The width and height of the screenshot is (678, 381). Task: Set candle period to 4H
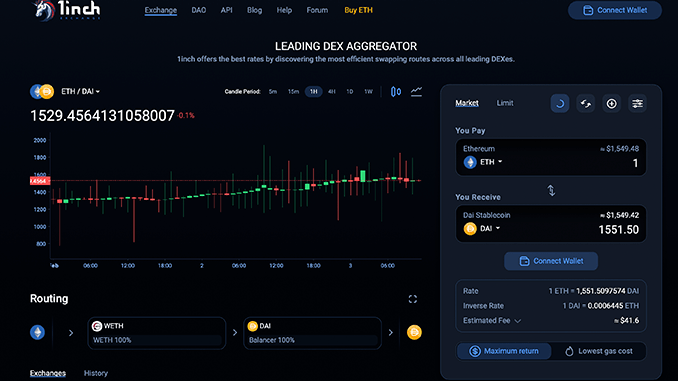point(332,92)
